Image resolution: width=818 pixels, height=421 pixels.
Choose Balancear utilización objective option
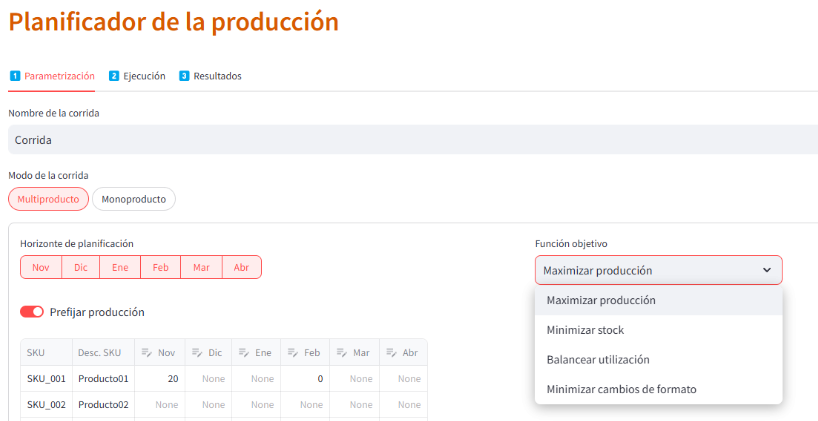click(597, 359)
